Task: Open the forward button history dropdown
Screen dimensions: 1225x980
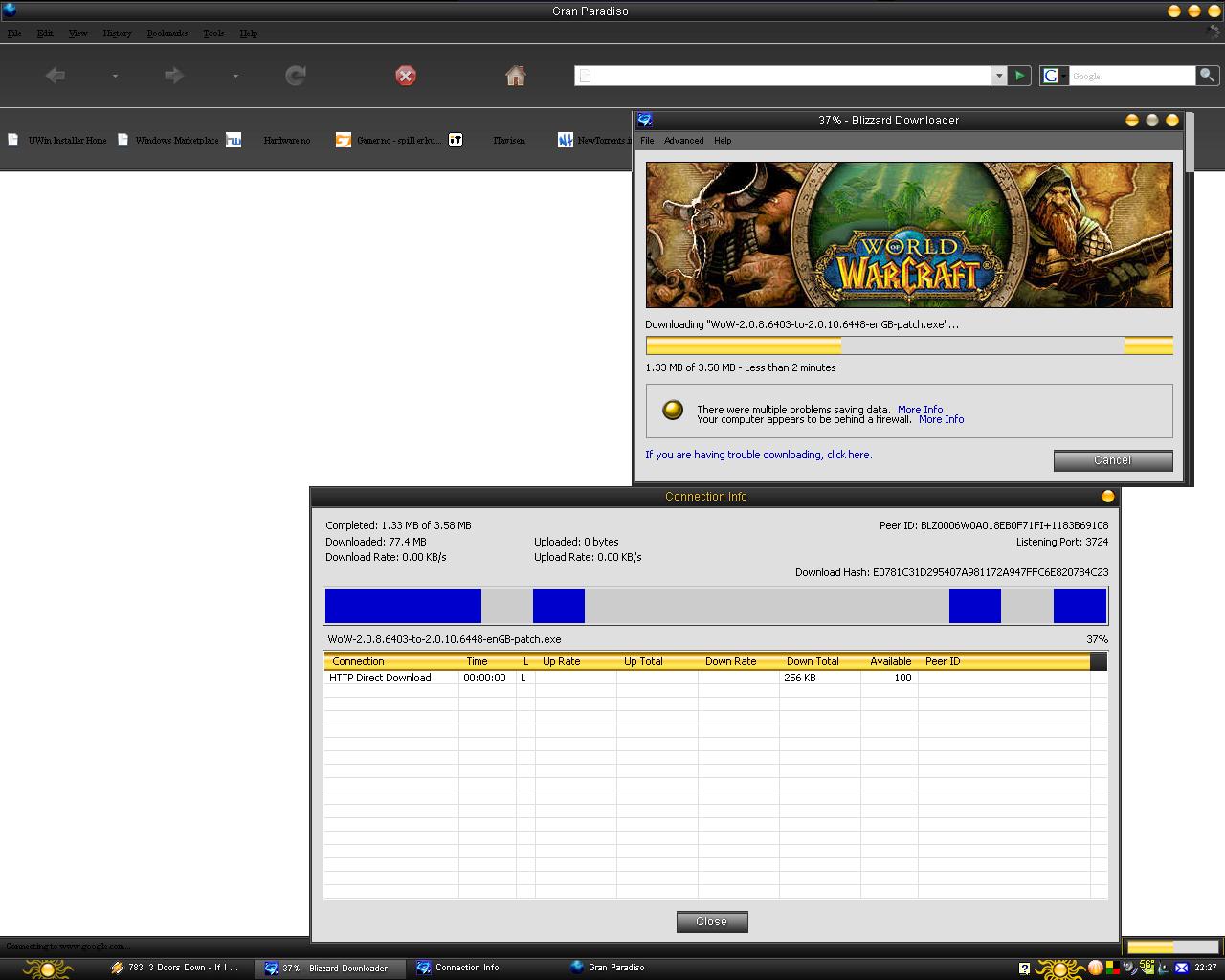Action: (x=235, y=76)
